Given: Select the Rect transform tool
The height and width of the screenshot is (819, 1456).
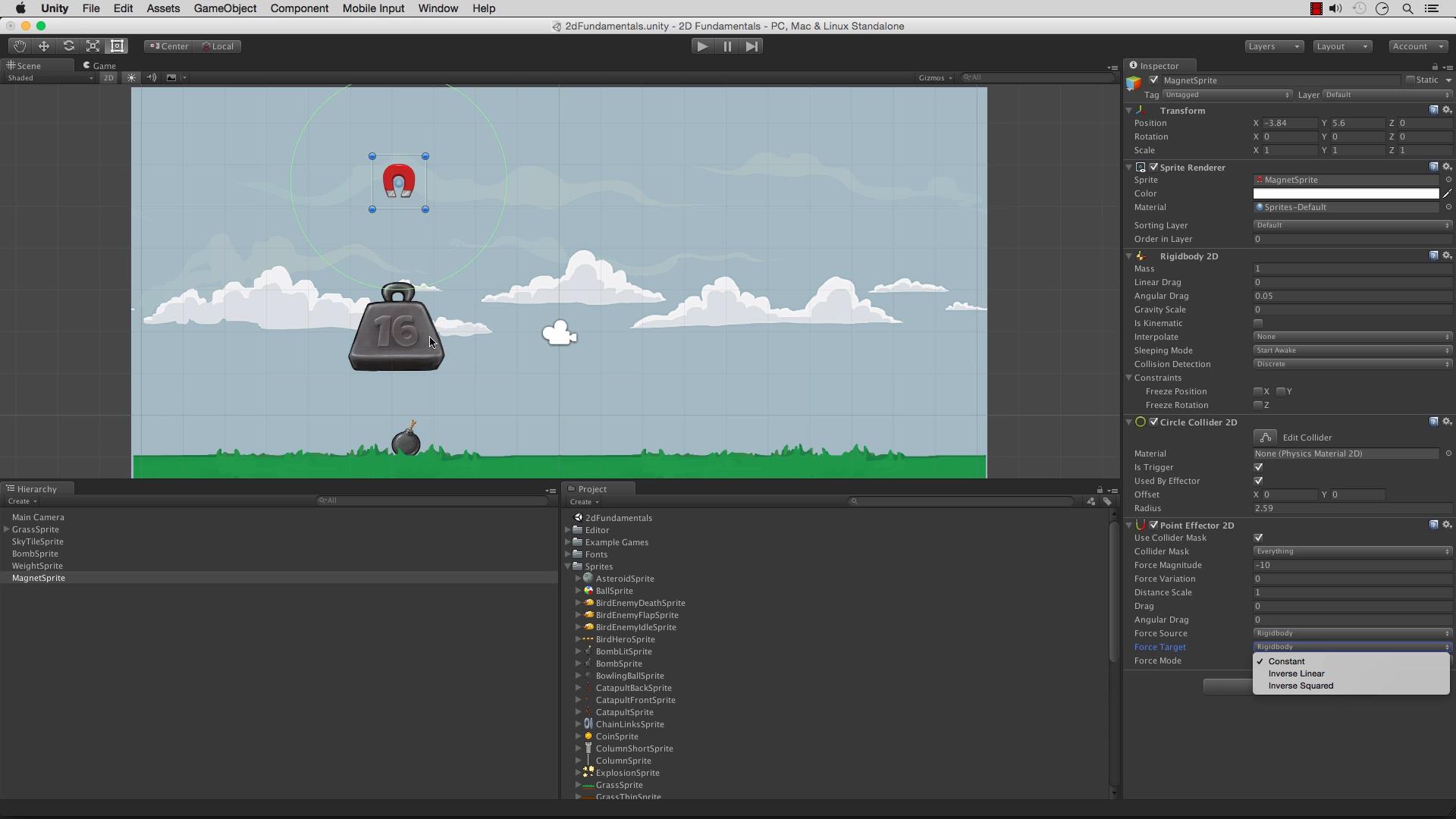Looking at the screenshot, I should point(118,46).
